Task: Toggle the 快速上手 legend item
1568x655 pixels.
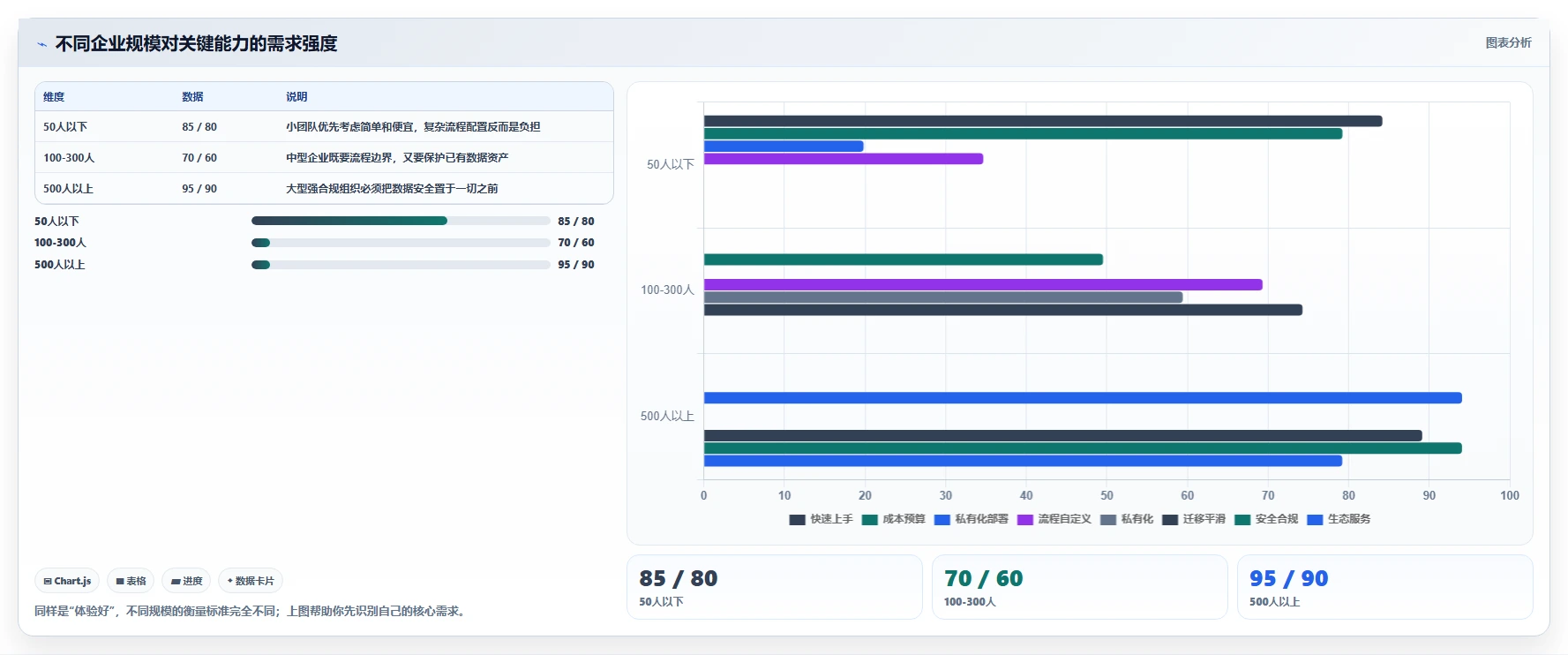Action: pos(821,519)
